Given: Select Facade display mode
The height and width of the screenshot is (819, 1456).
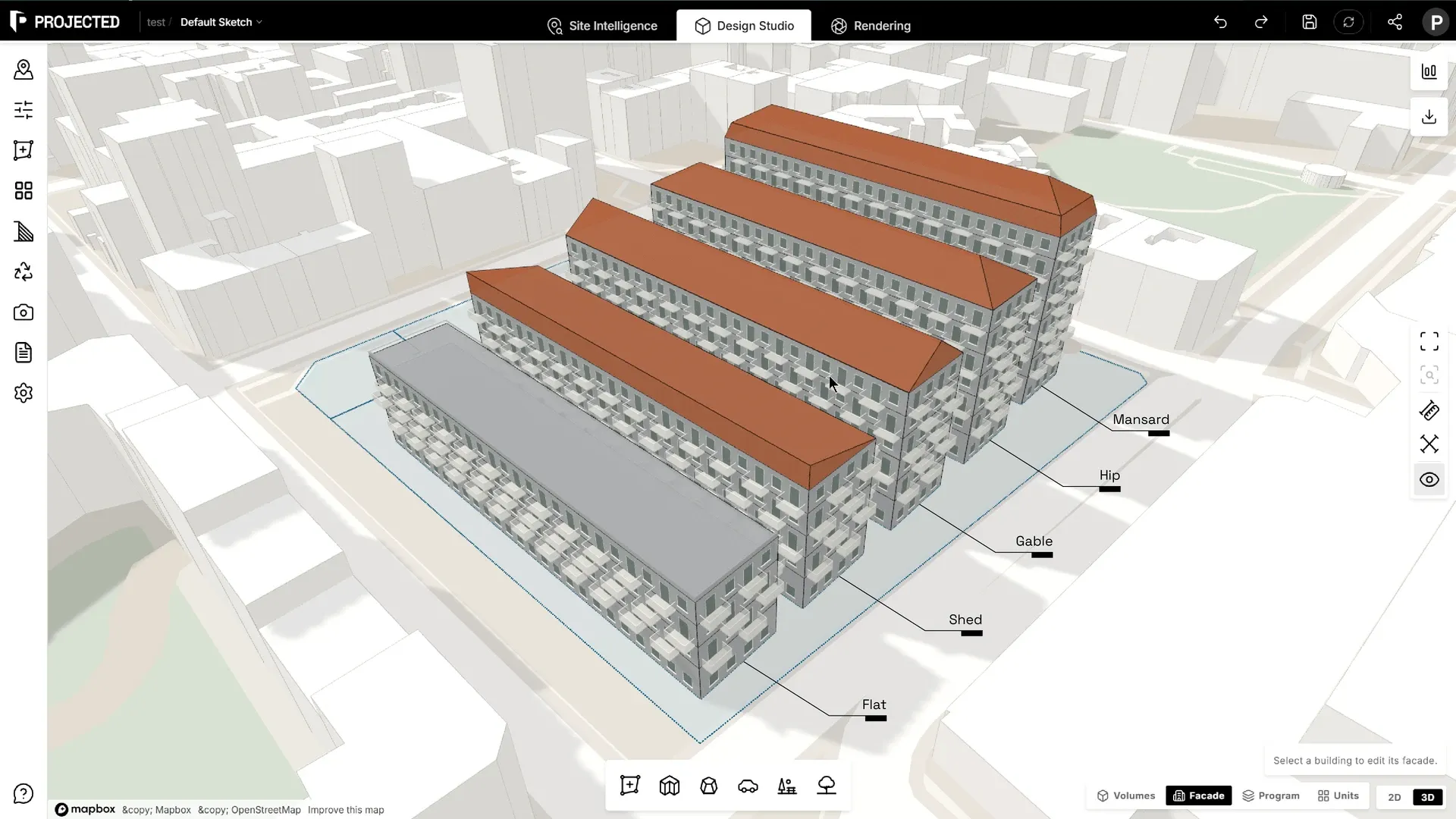Looking at the screenshot, I should 1199,795.
